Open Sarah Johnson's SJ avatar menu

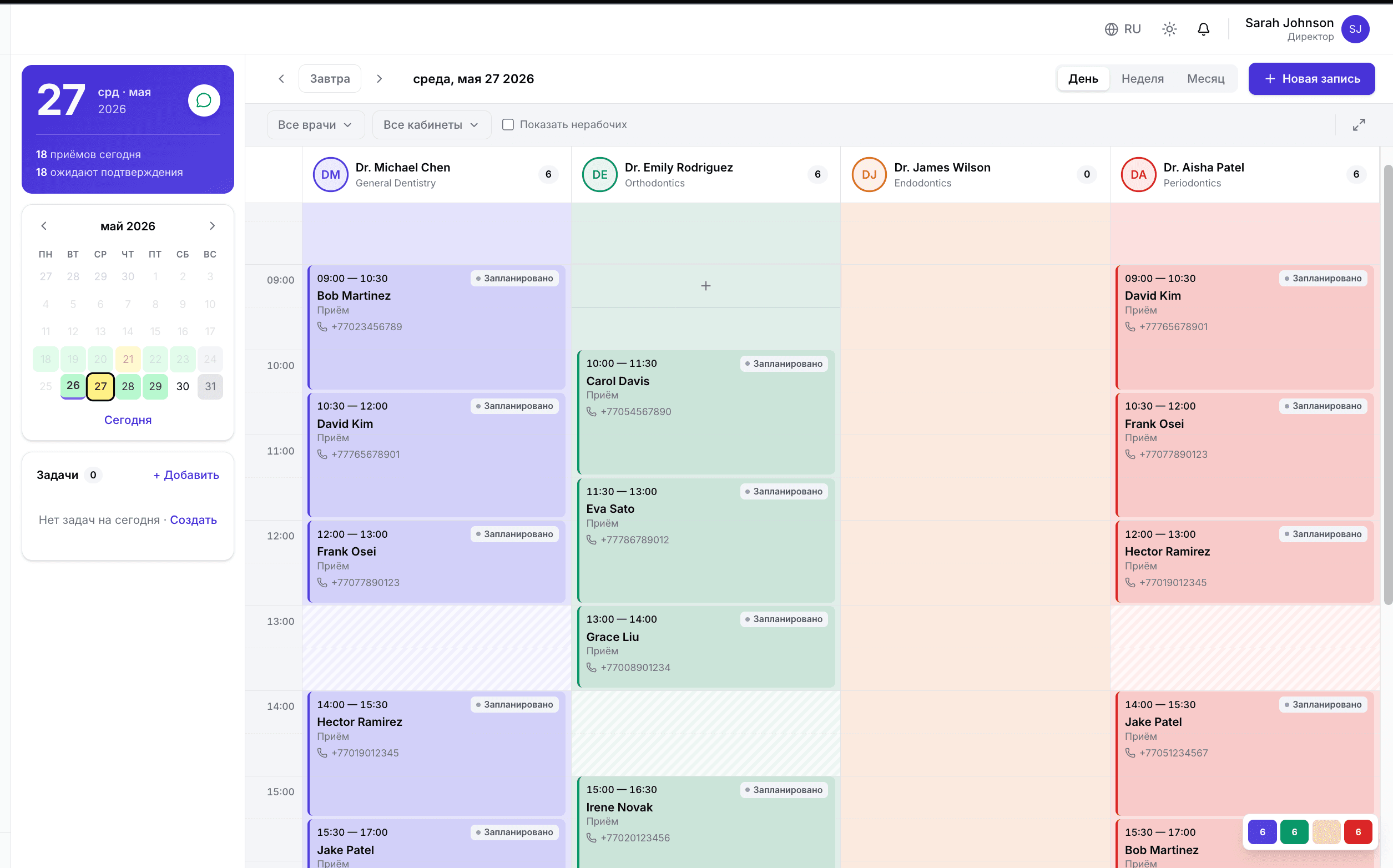pyautogui.click(x=1355, y=29)
